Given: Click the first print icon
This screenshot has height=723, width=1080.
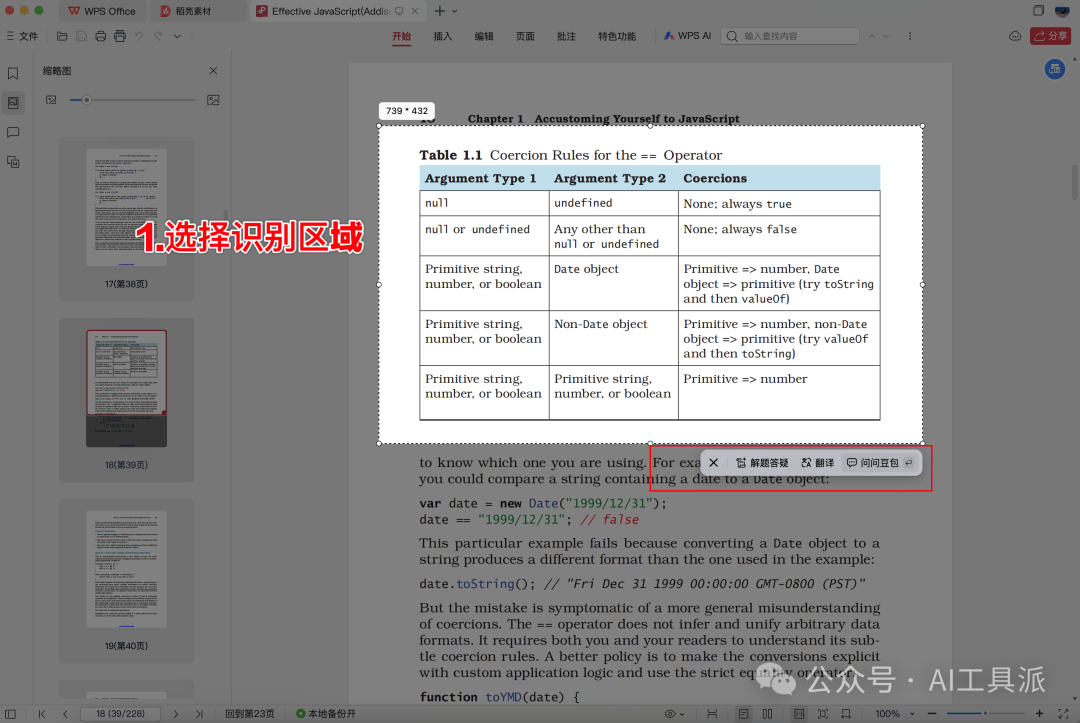Looking at the screenshot, I should coord(101,36).
